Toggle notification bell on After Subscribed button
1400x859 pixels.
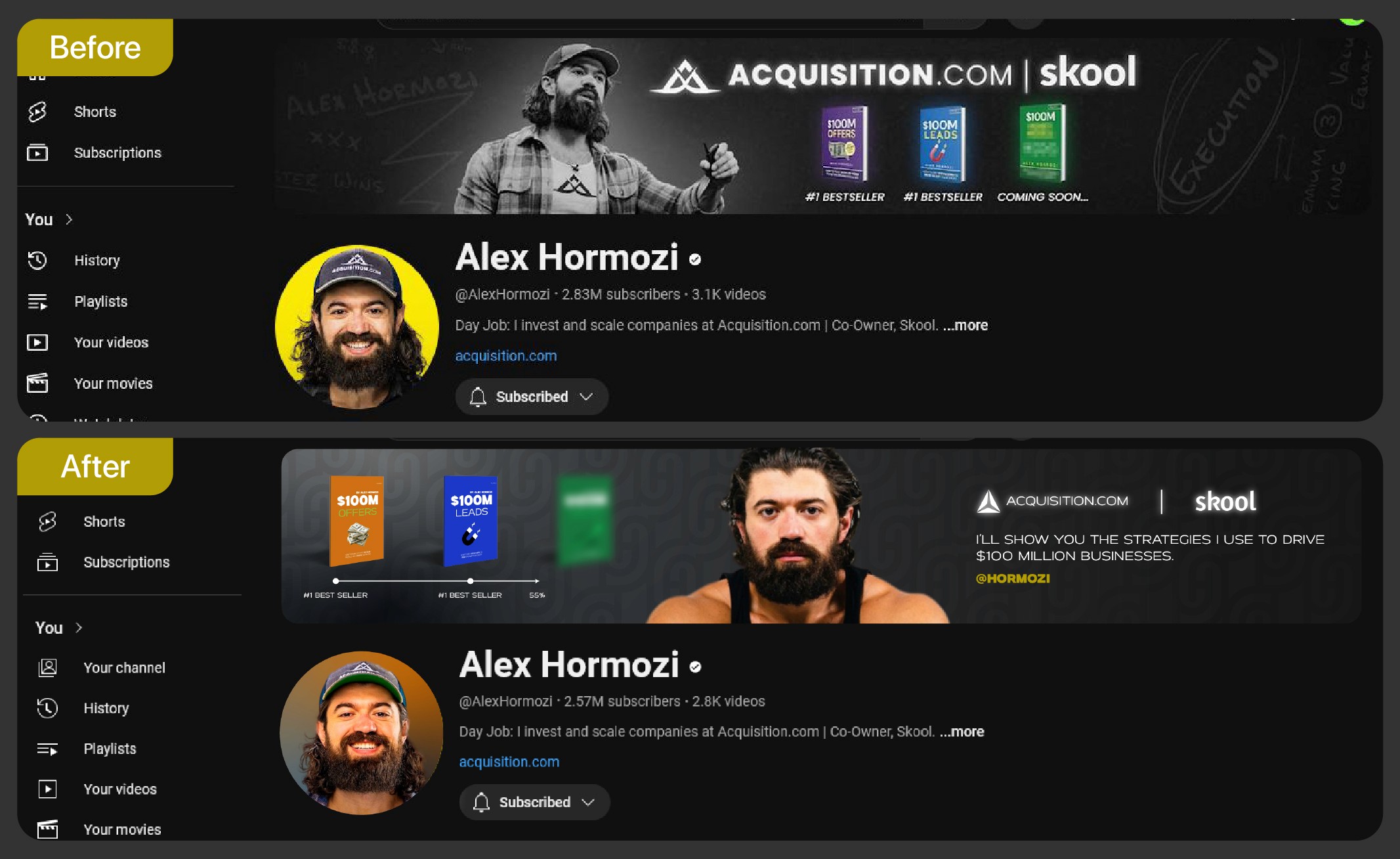pos(481,802)
